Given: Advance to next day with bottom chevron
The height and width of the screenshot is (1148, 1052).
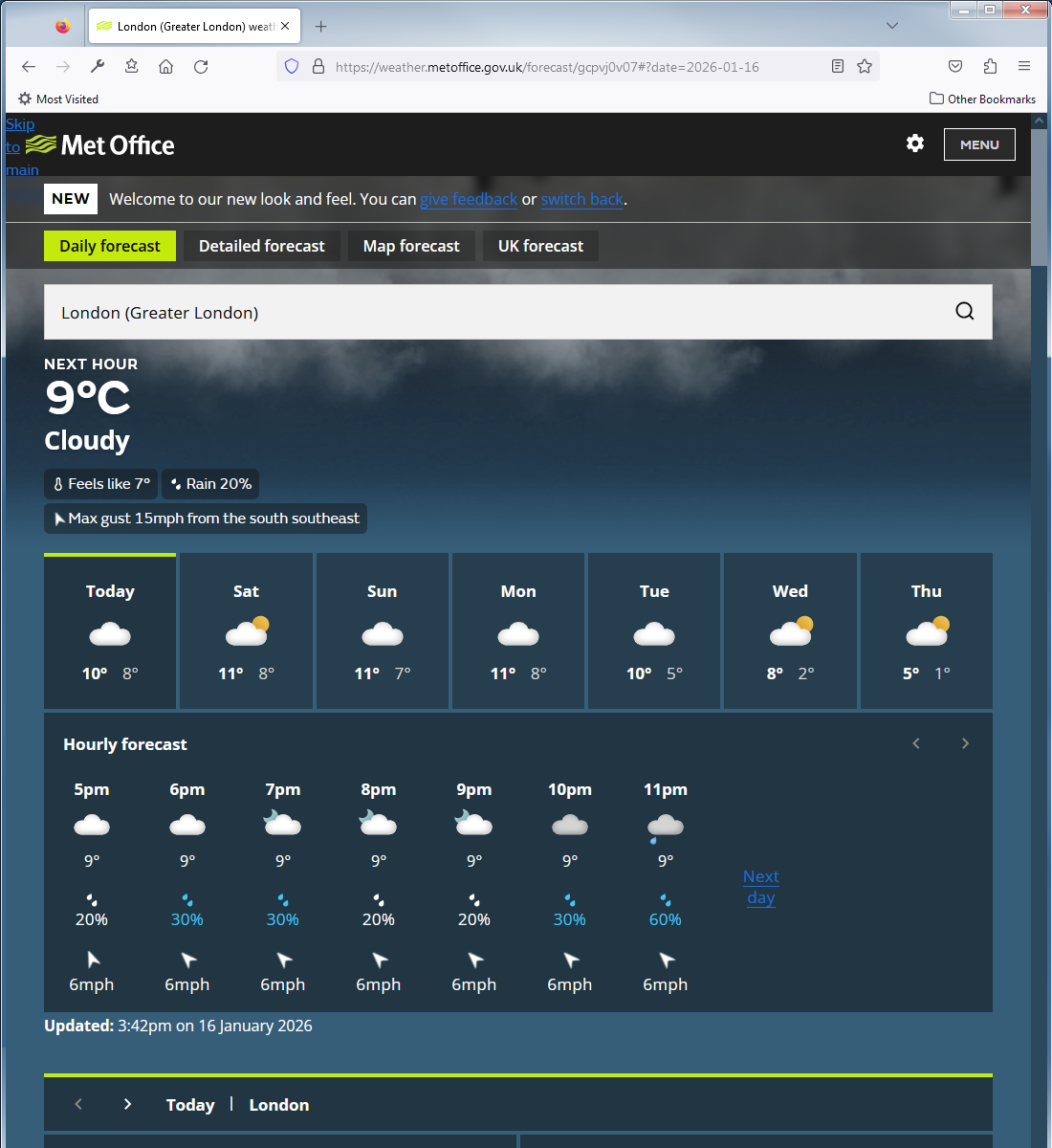Looking at the screenshot, I should click(x=127, y=1104).
